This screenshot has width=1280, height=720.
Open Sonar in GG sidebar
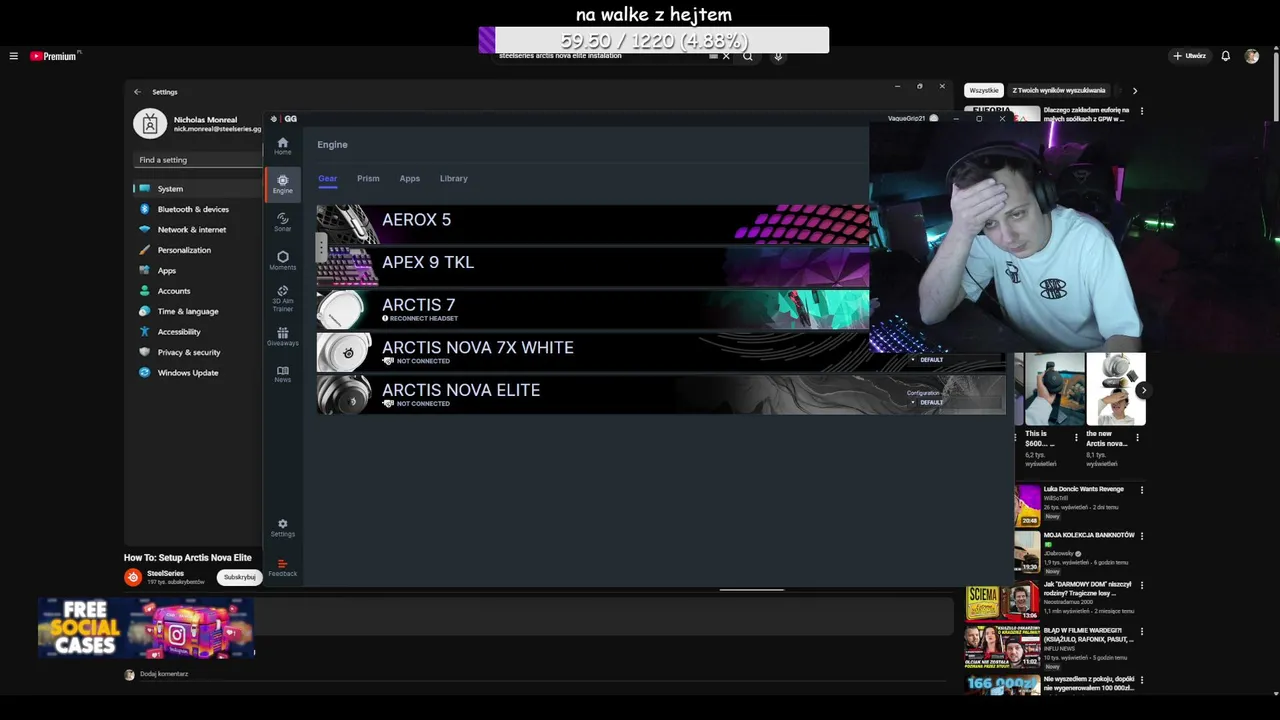(283, 222)
